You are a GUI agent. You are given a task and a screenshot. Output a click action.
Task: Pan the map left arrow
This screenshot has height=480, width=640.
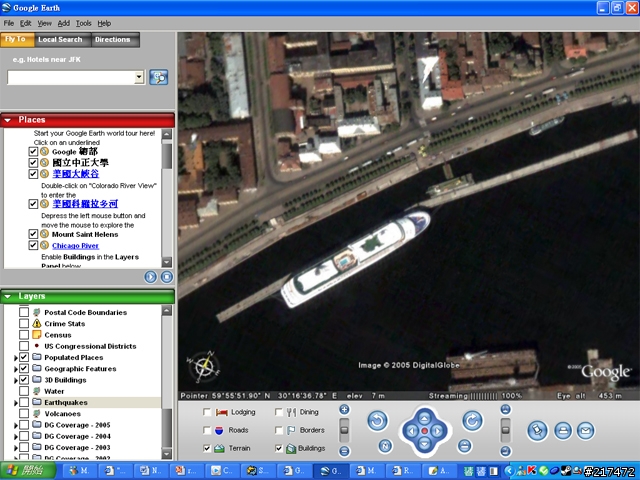[x=411, y=431]
